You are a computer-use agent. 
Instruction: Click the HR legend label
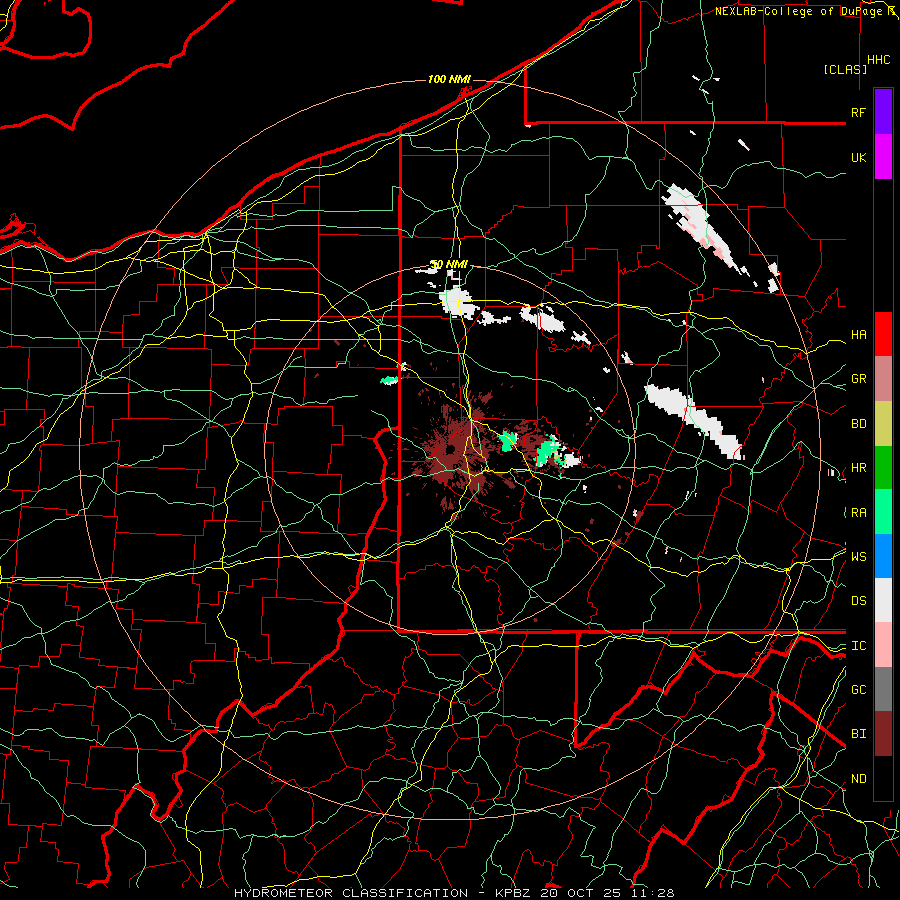pos(858,468)
